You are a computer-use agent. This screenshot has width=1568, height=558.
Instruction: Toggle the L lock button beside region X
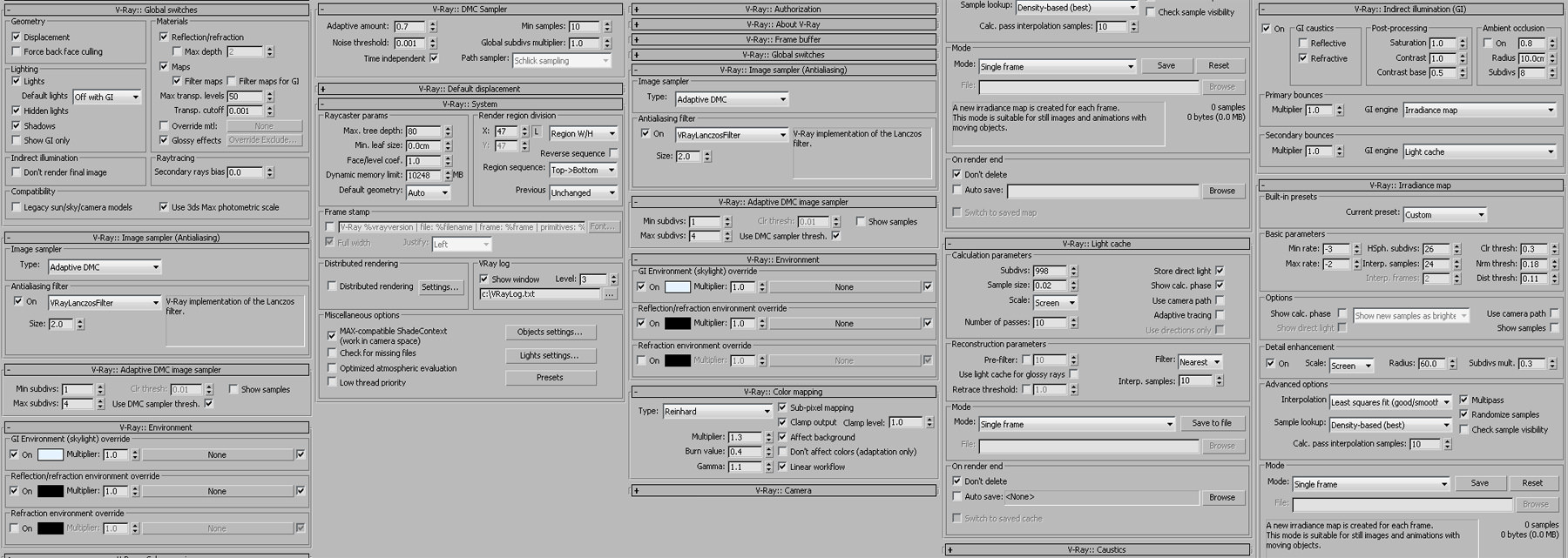537,131
